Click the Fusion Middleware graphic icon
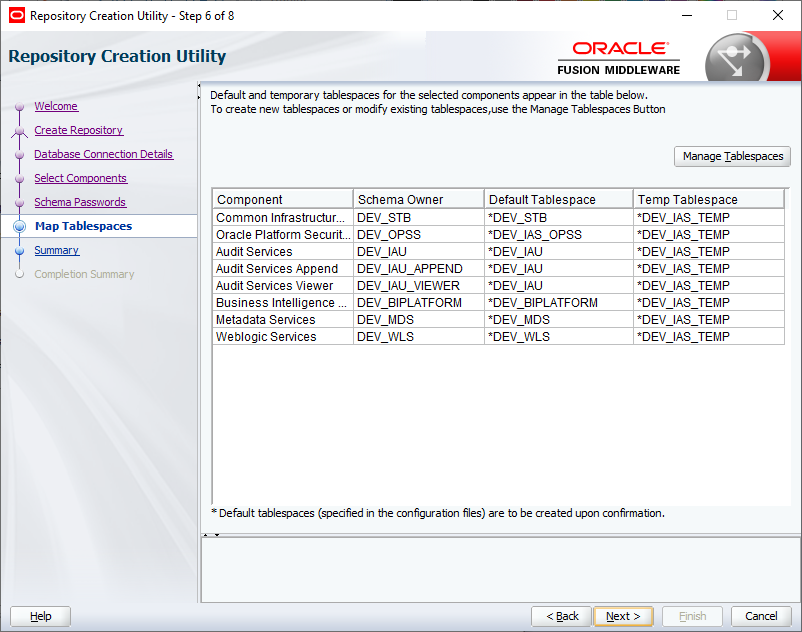 click(x=737, y=55)
